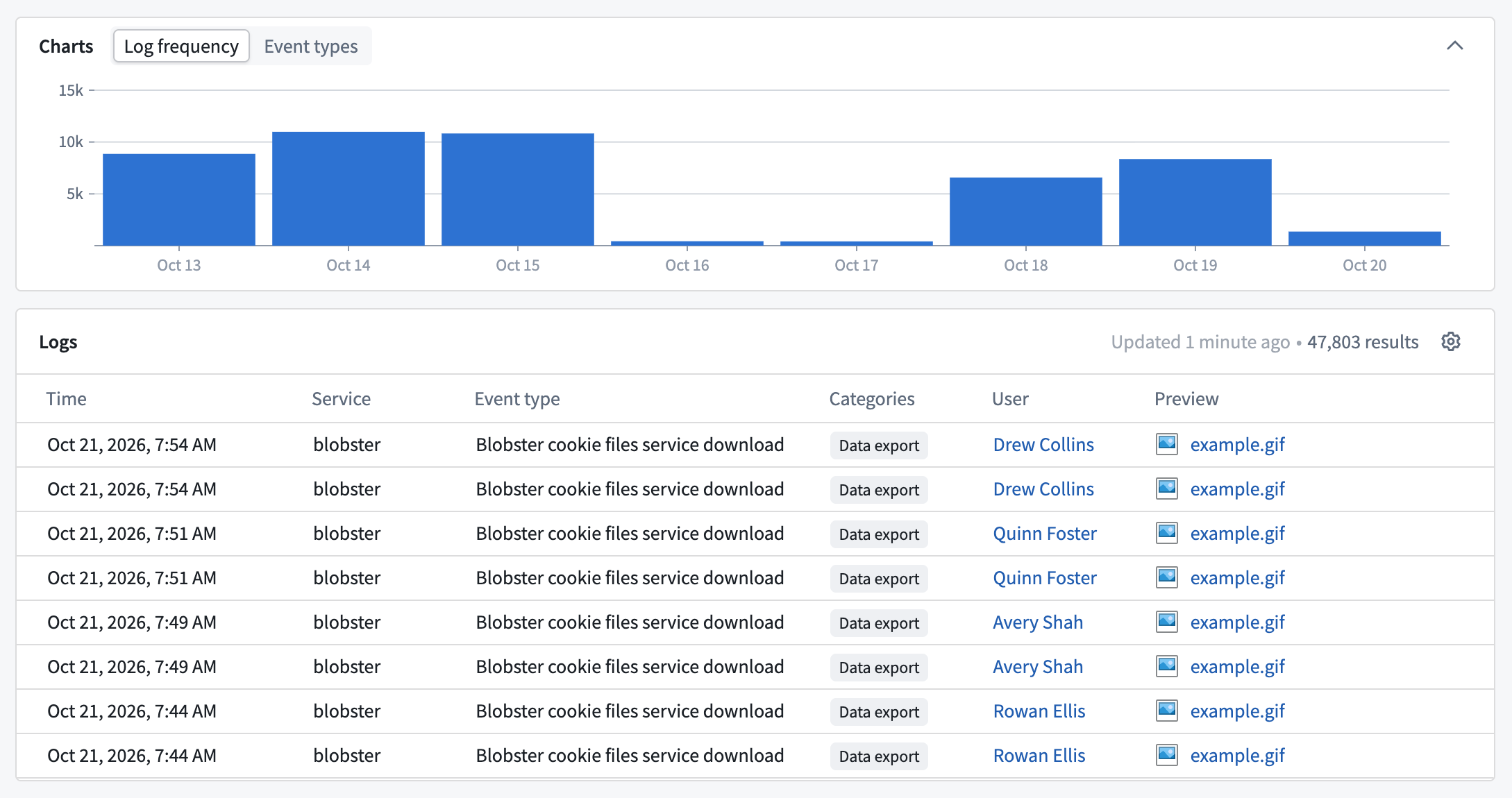Click blobster service in first 7:51 AM row

(346, 534)
